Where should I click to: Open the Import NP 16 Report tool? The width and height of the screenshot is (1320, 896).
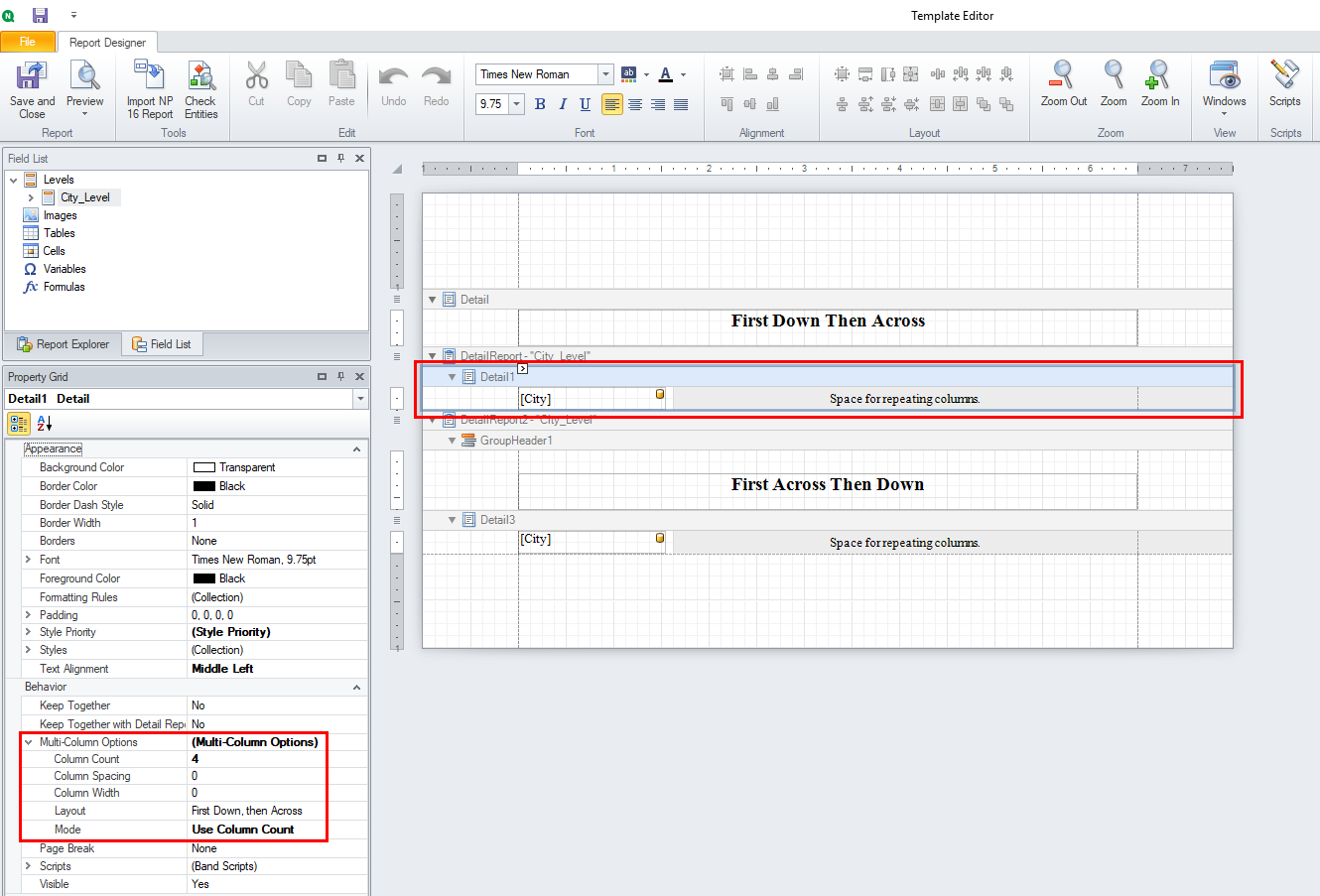[149, 77]
